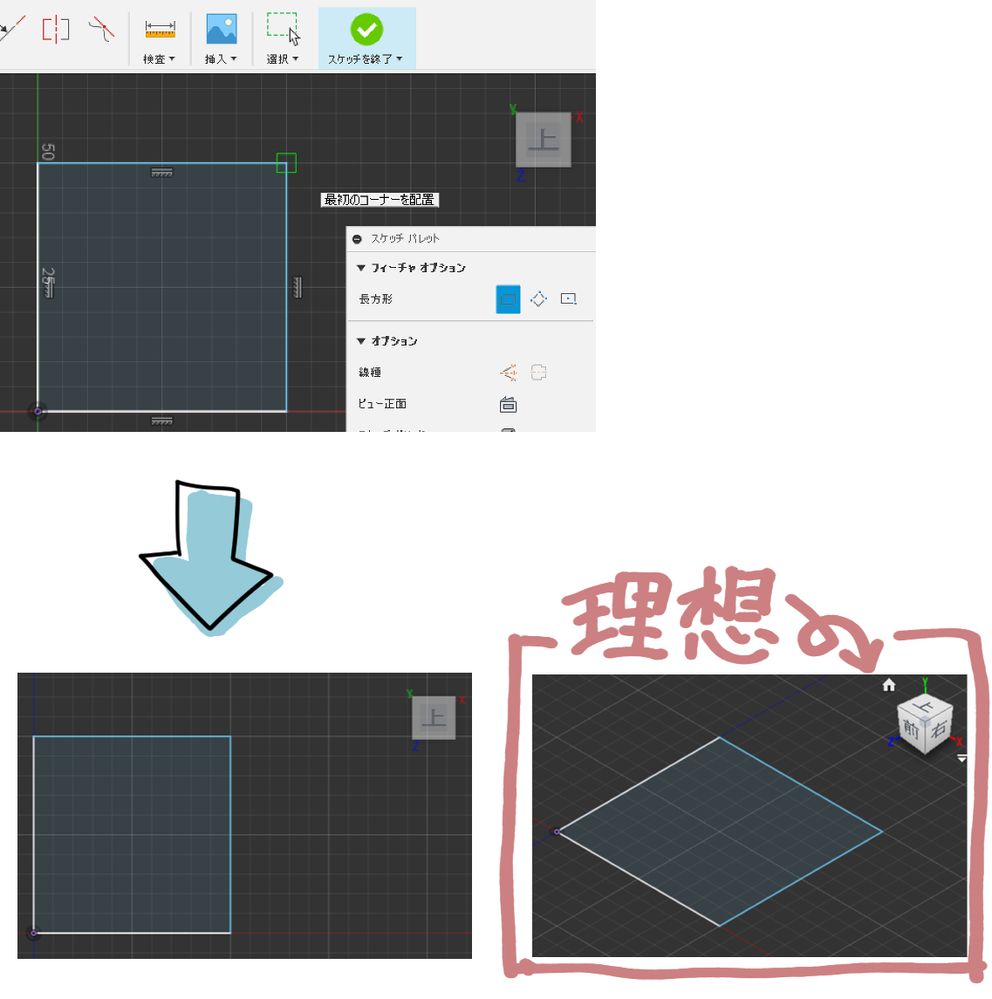Toggle the centerline type in 線種
Screen dimensions: 992x999
click(x=539, y=372)
